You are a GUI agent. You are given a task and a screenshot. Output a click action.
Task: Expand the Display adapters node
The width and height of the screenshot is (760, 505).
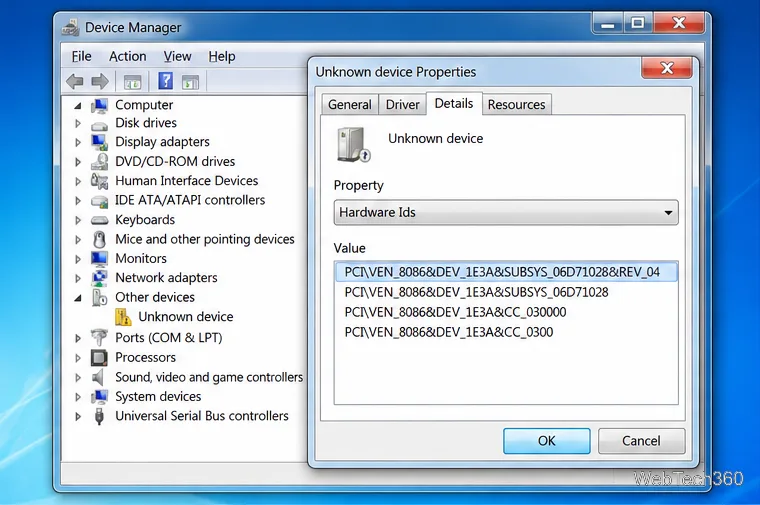click(78, 142)
